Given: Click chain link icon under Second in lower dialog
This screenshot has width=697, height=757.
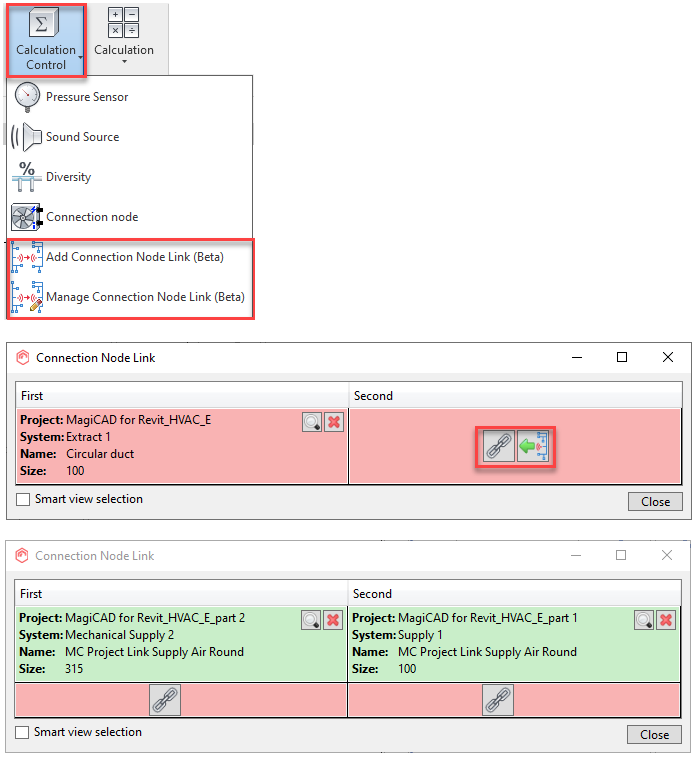Looking at the screenshot, I should [498, 700].
